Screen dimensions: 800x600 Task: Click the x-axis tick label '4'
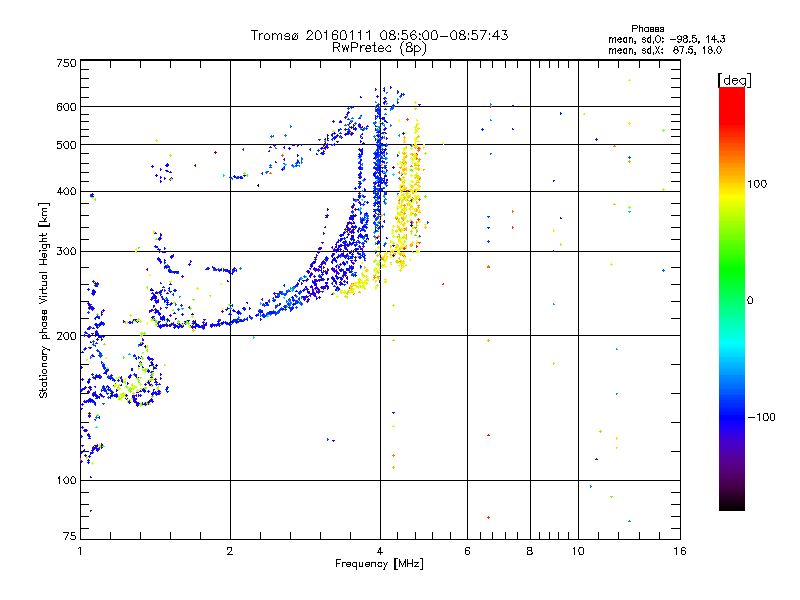coord(380,551)
